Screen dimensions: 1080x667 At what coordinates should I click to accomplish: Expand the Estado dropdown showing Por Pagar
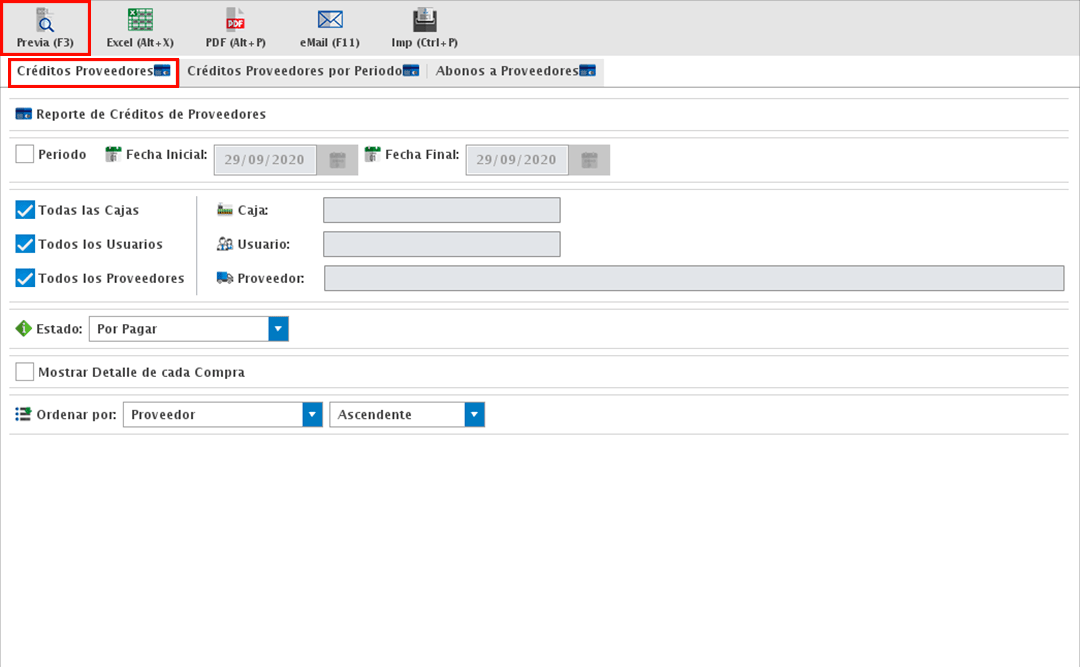click(278, 329)
